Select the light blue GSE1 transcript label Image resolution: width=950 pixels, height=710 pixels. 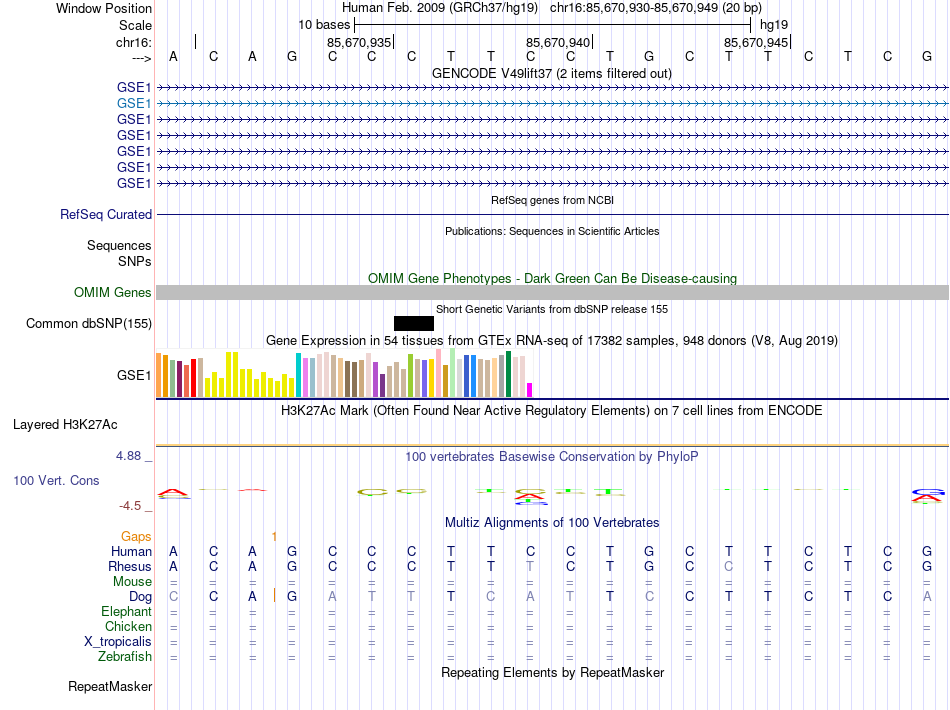(134, 104)
